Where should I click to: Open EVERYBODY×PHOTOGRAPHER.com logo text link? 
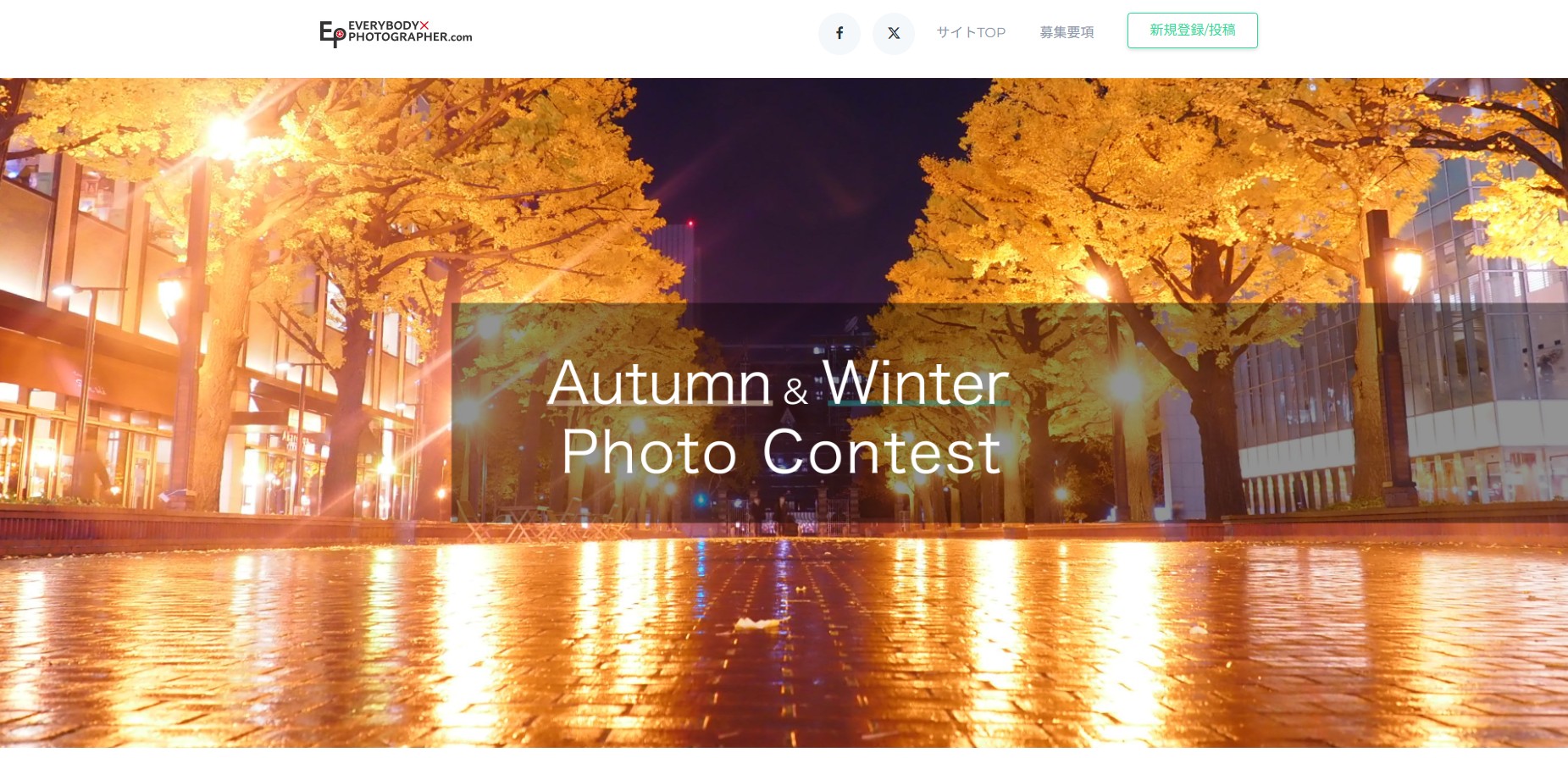point(410,31)
